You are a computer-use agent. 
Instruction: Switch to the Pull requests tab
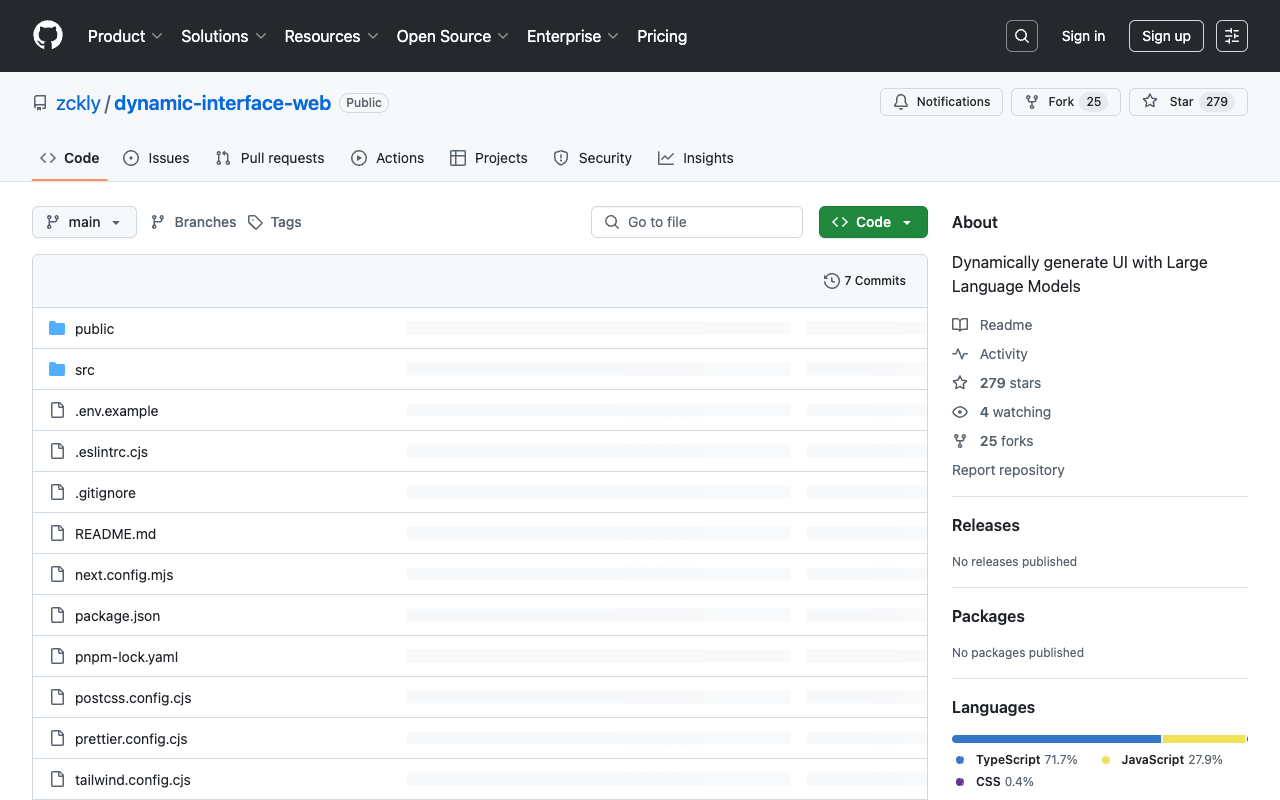pos(270,158)
